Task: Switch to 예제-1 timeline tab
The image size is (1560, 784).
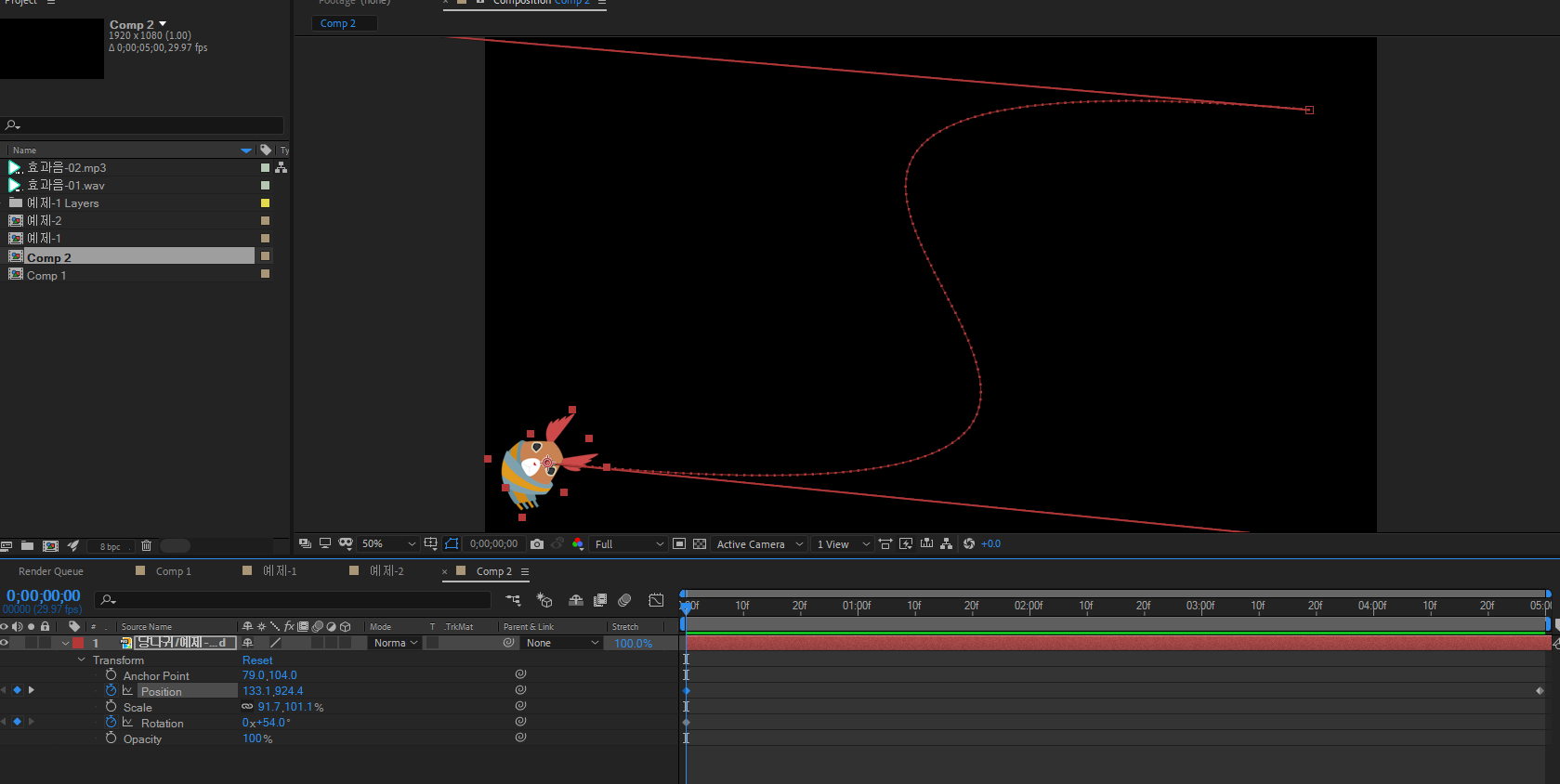Action: (280, 571)
